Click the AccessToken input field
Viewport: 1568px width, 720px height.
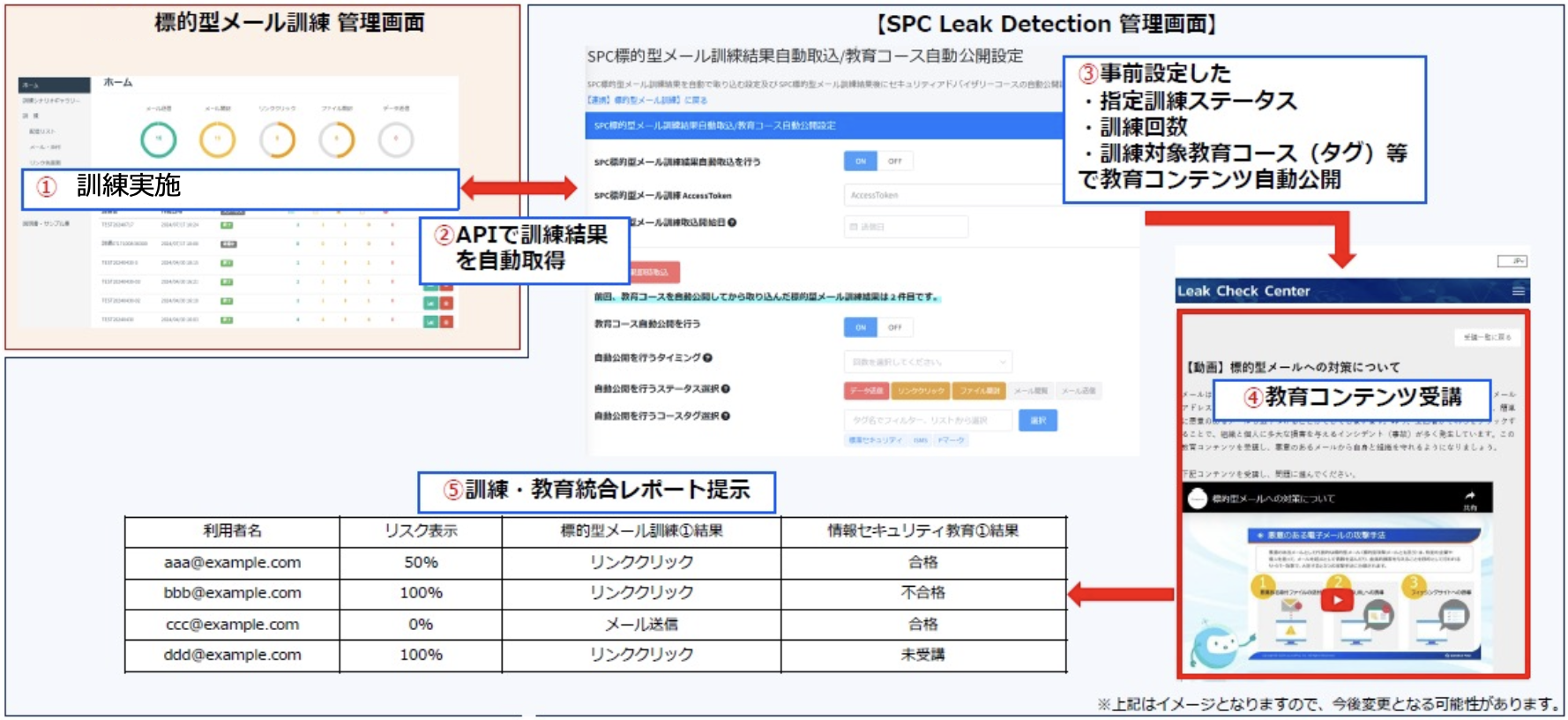click(952, 195)
